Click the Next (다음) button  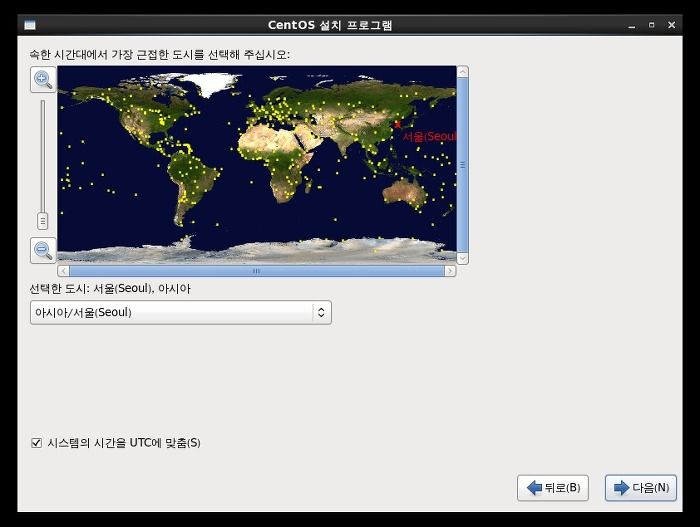pyautogui.click(x=641, y=488)
